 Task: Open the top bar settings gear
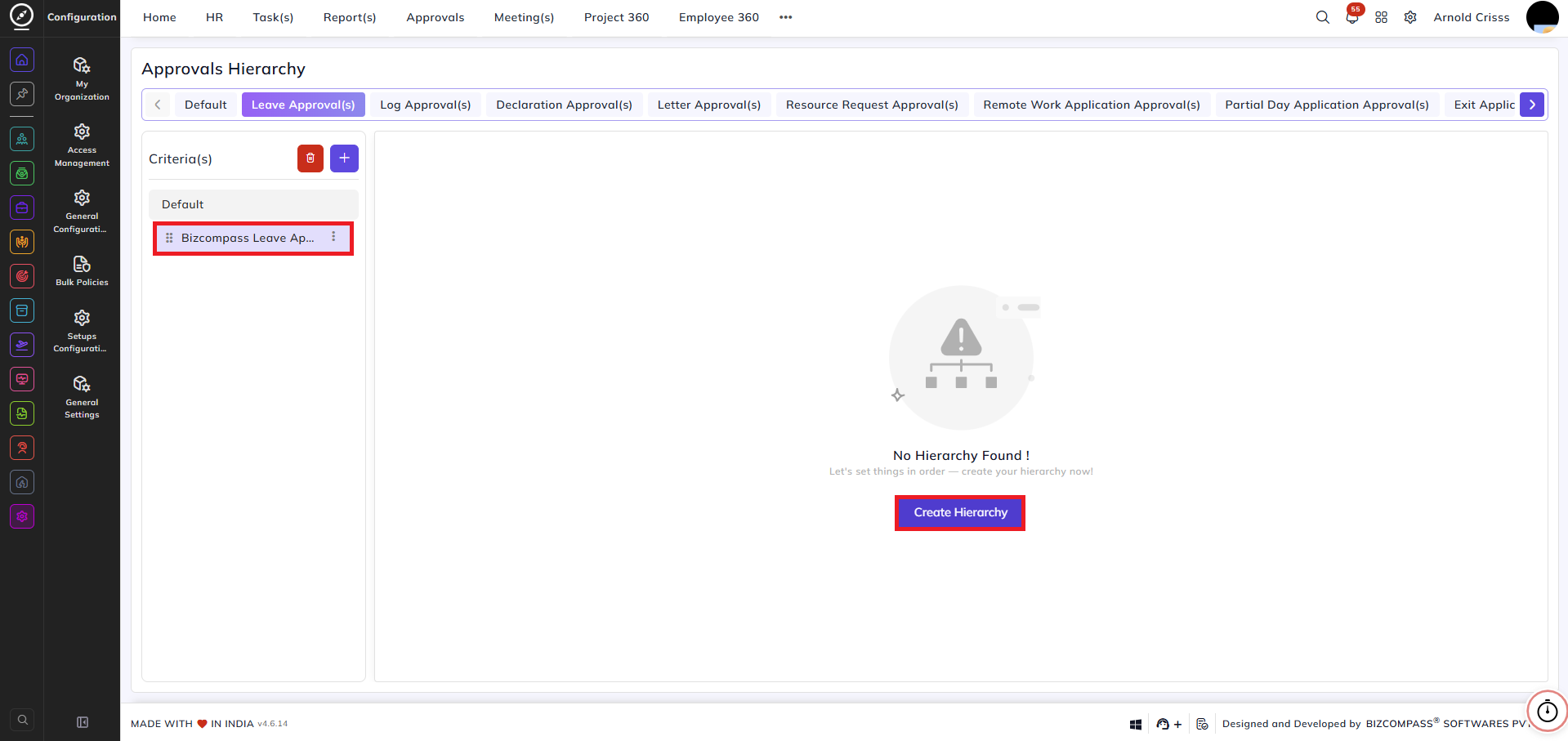tap(1410, 17)
